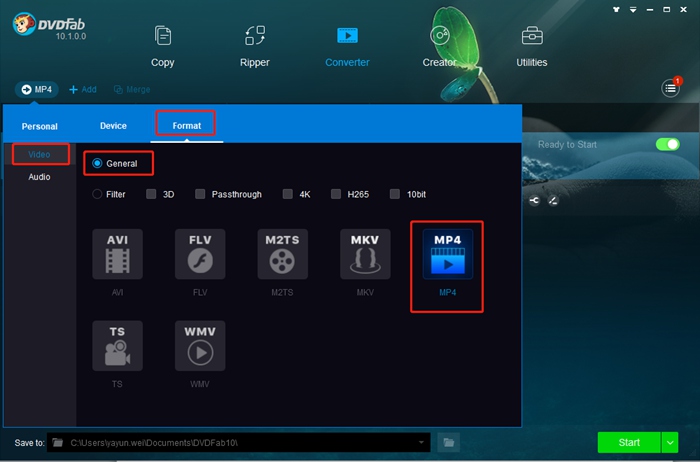Open the task queue list icon
Screen dimensions: 700x462
click(x=670, y=88)
